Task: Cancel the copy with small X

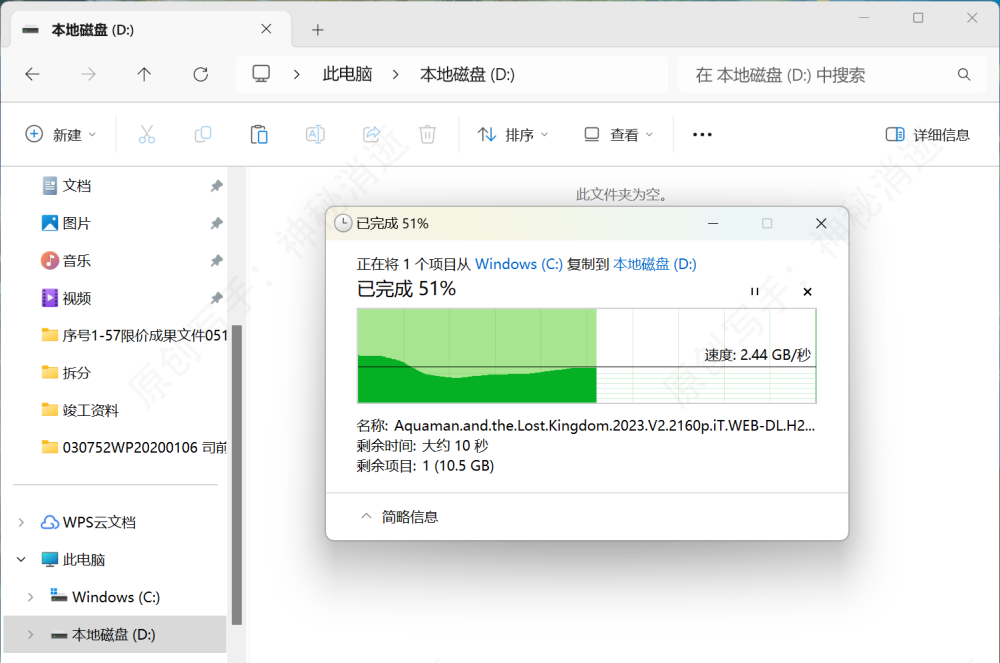Action: point(807,291)
